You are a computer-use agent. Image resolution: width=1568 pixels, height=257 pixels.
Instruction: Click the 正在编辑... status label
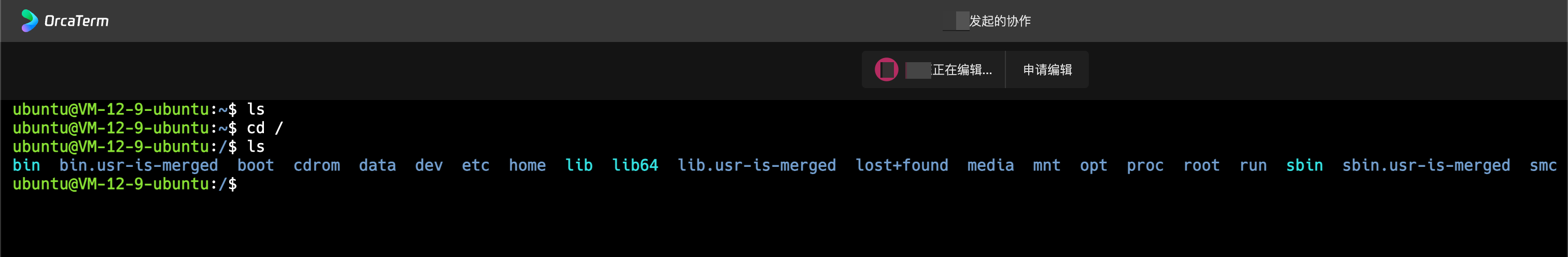962,70
